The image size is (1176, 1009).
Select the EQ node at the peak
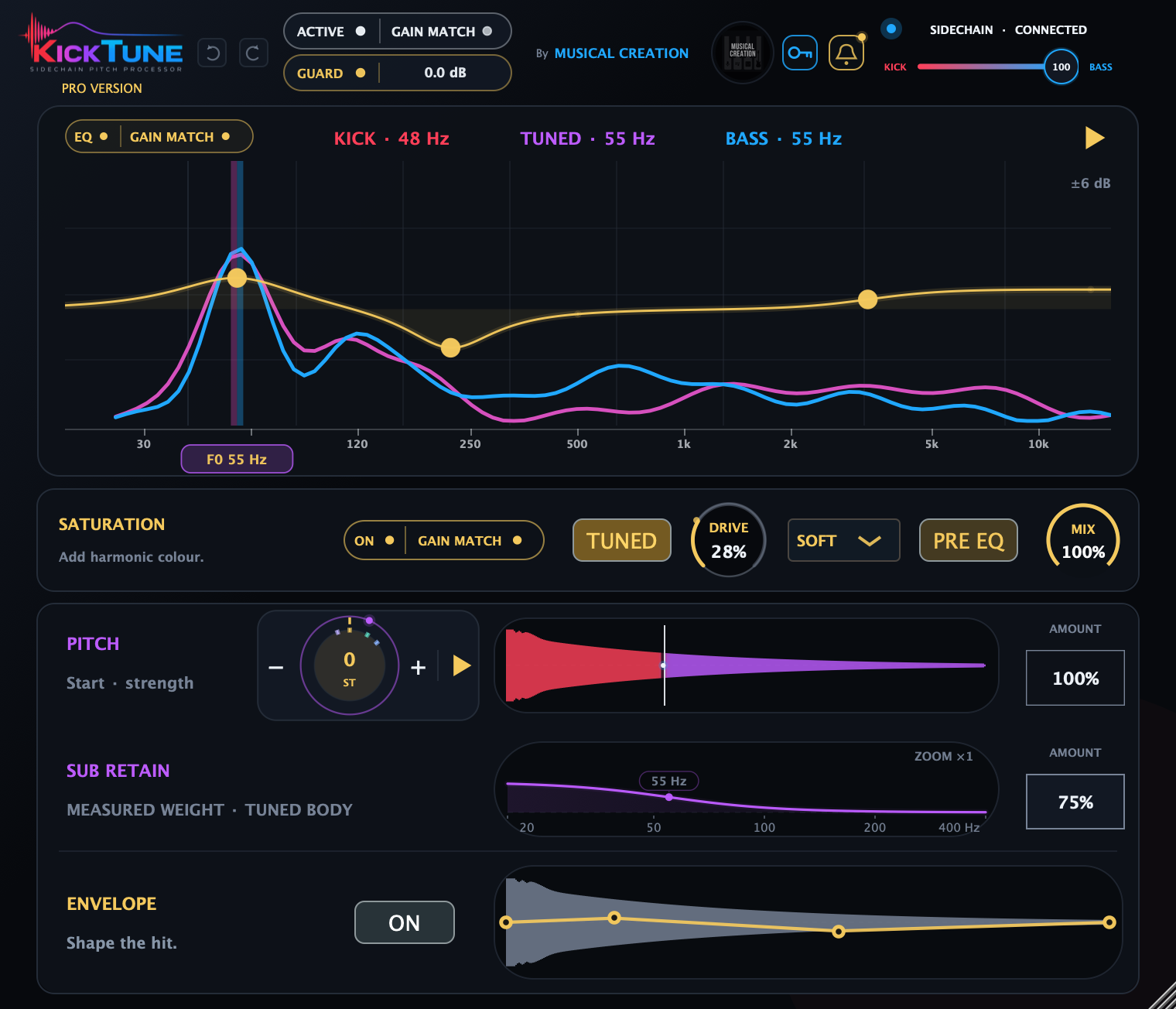pos(237,278)
